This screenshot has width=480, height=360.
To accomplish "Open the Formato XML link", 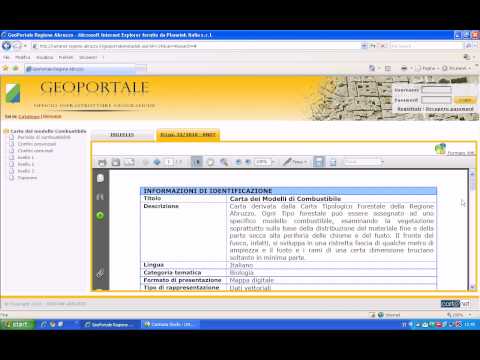I will (460, 153).
